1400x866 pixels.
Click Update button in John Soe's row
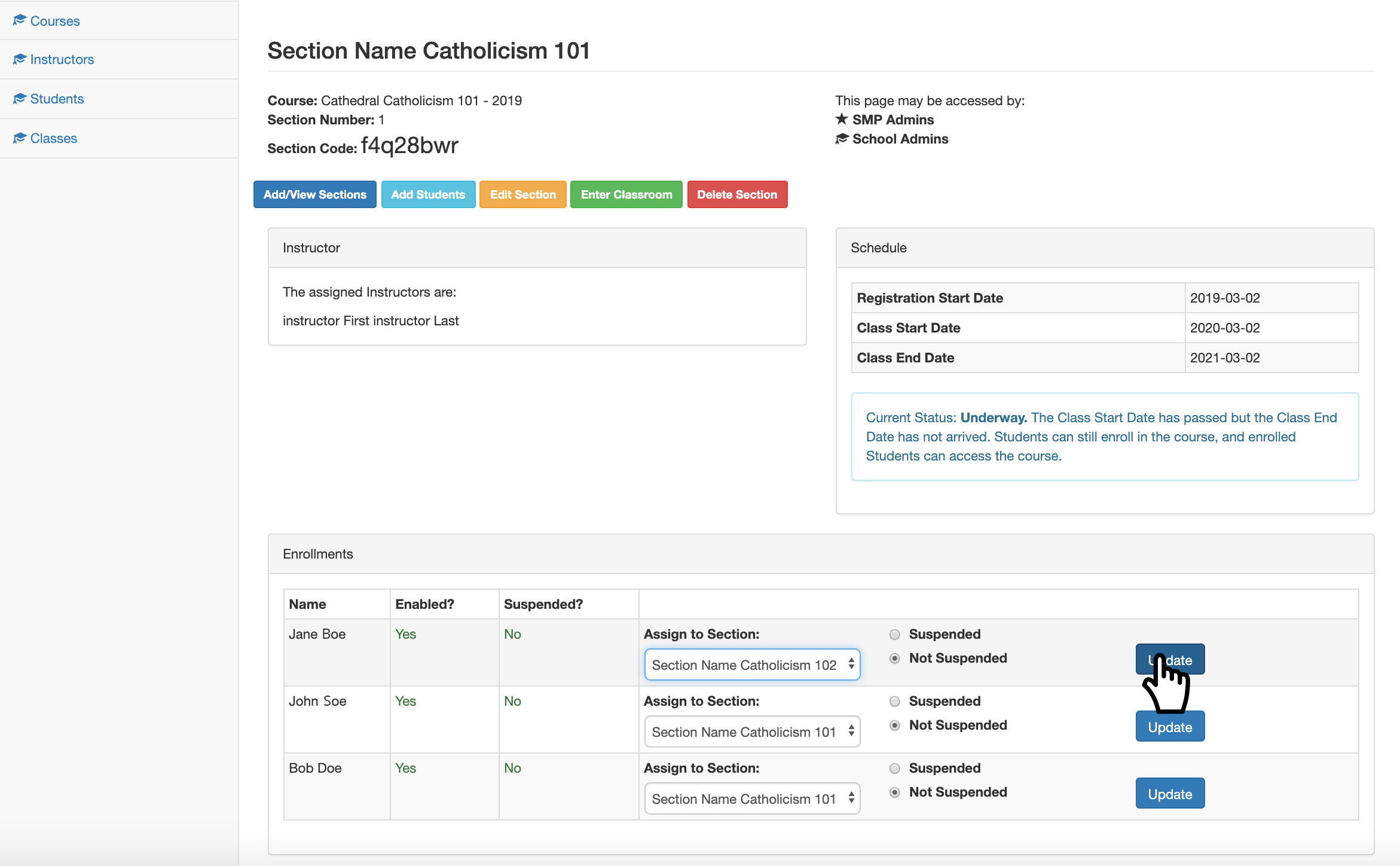point(1170,727)
